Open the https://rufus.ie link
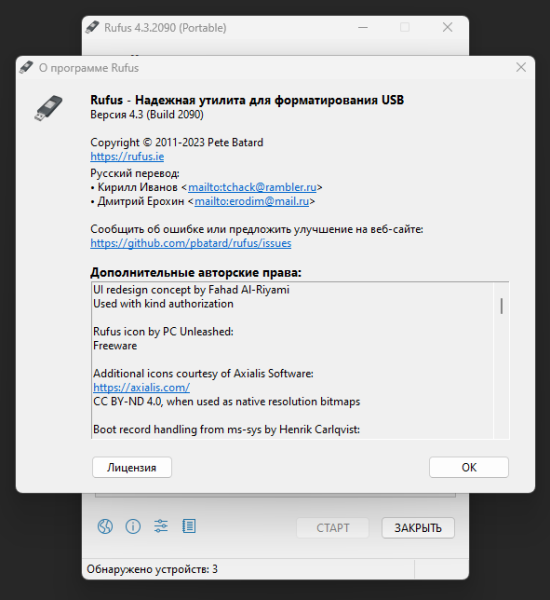The height and width of the screenshot is (600, 550). [127, 157]
